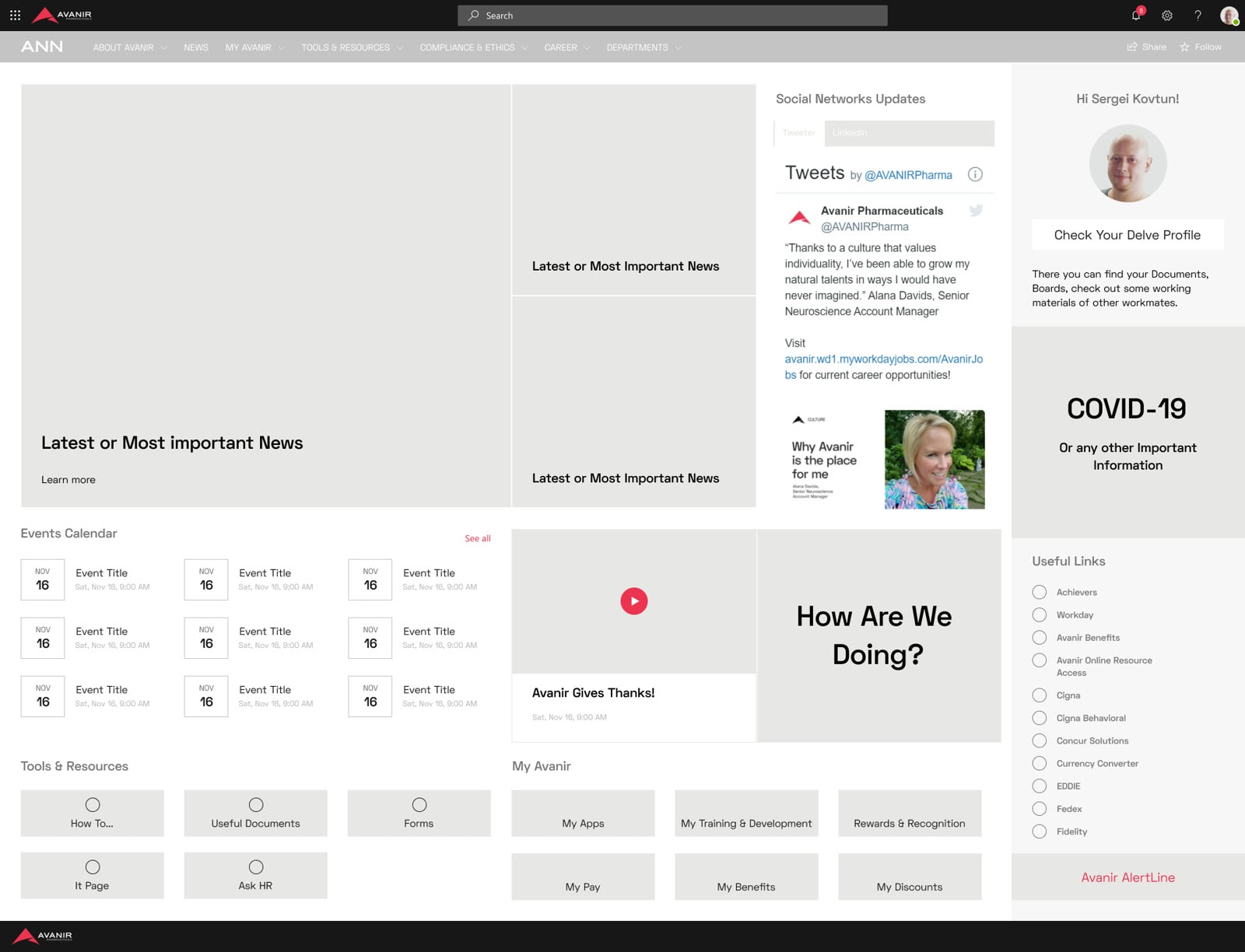
Task: Expand the Tools & Resources menu
Action: pyautogui.click(x=352, y=47)
